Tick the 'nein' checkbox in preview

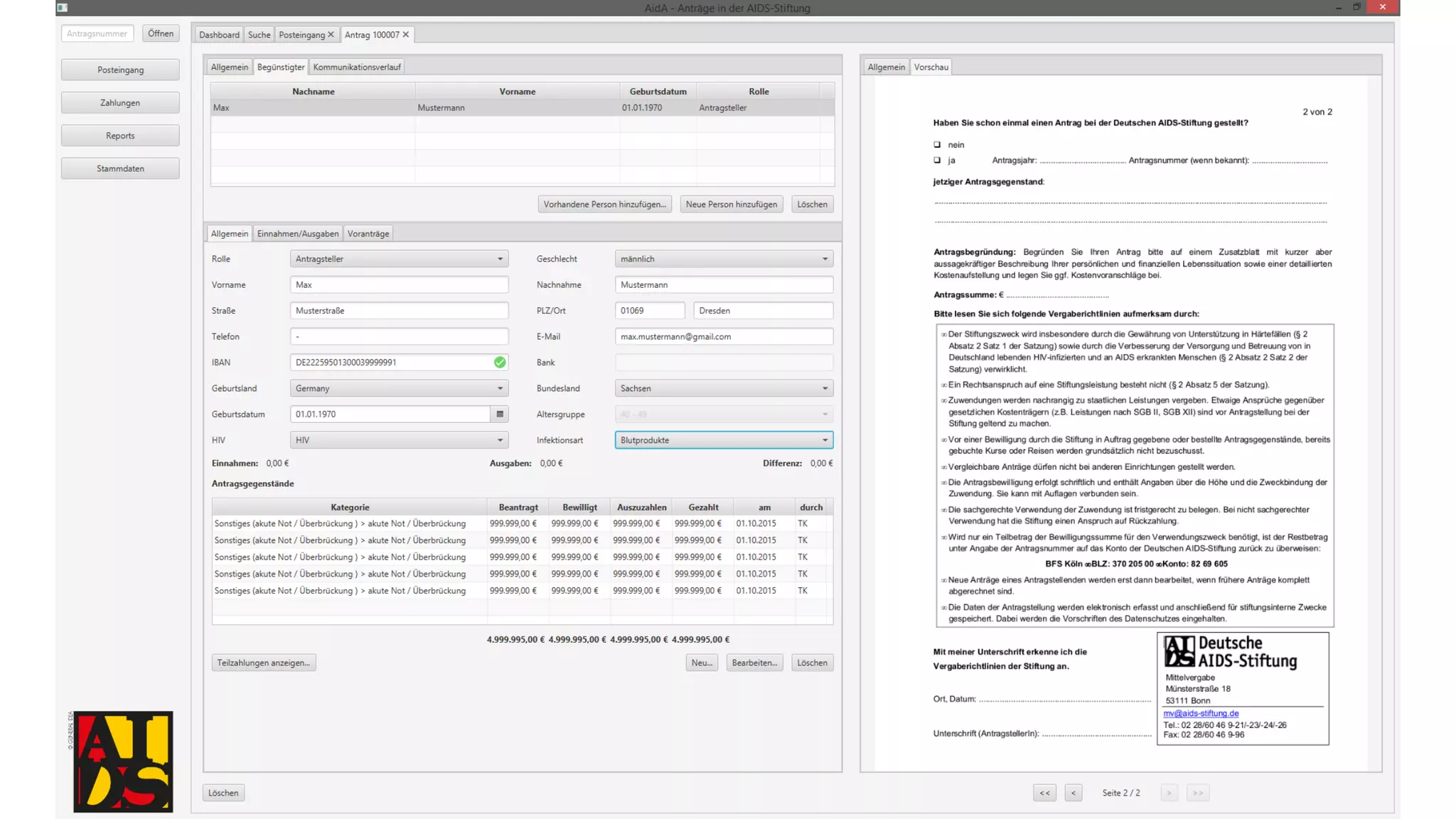[937, 144]
